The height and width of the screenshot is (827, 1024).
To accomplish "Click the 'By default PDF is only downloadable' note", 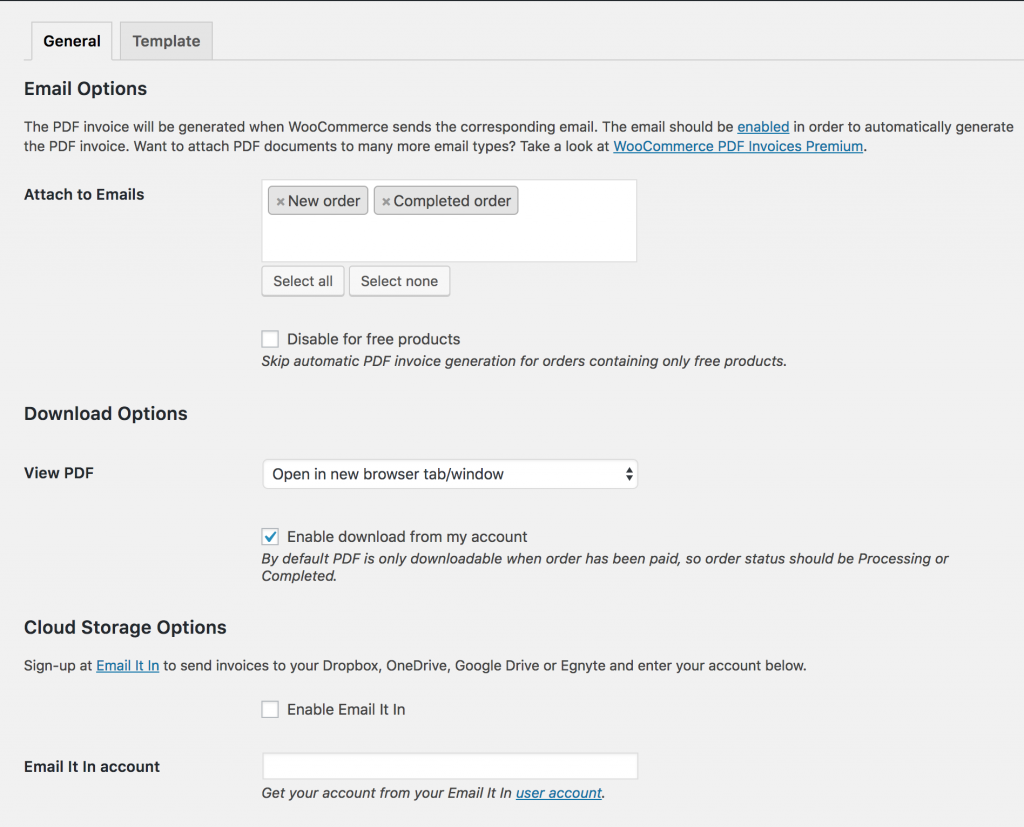I will (605, 567).
